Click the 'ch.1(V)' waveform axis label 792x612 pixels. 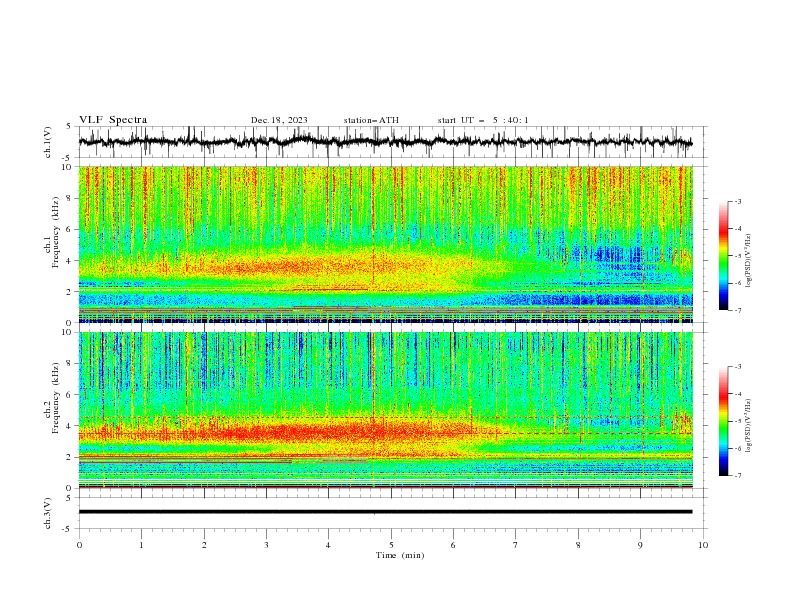48,142
